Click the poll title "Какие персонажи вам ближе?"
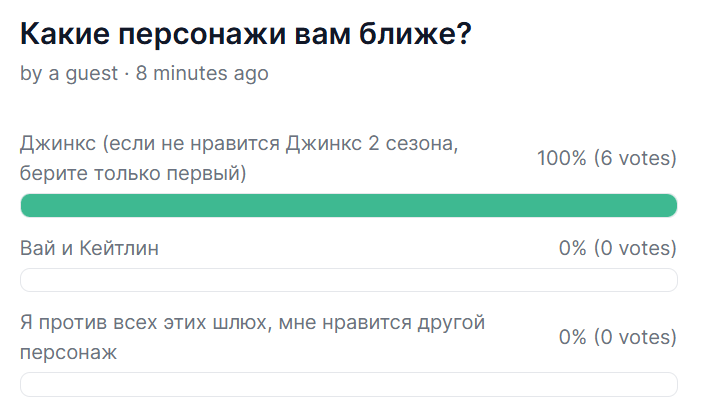Image resolution: width=705 pixels, height=420 pixels. pyautogui.click(x=245, y=34)
